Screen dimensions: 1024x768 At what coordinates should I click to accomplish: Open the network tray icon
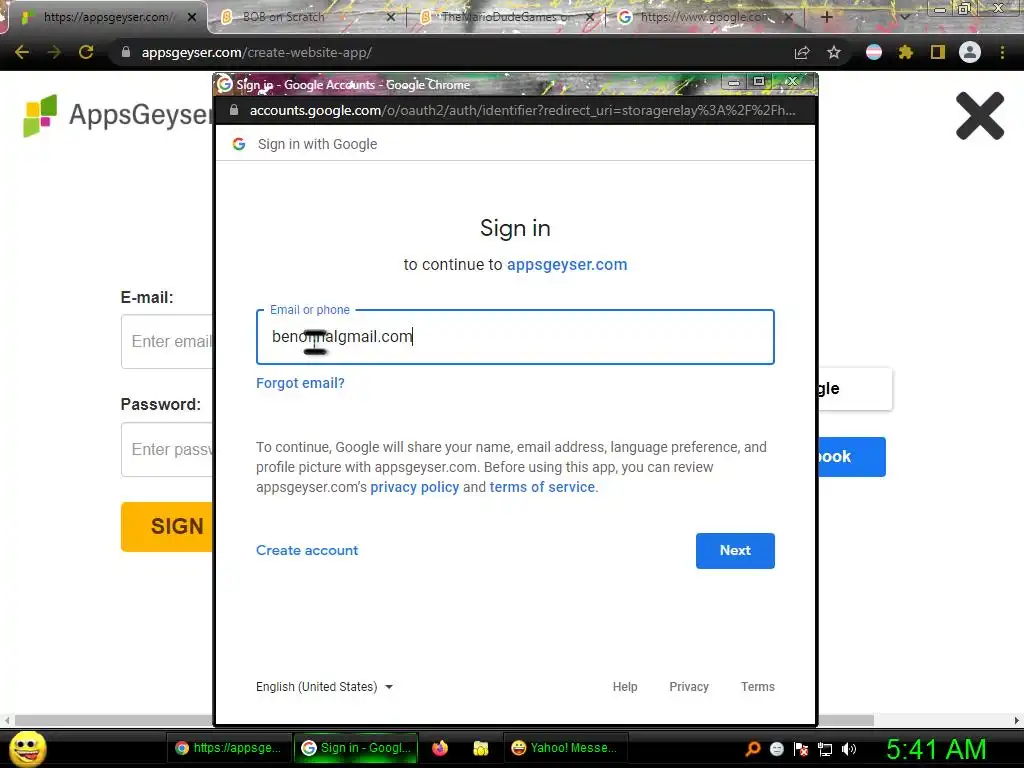tap(825, 749)
